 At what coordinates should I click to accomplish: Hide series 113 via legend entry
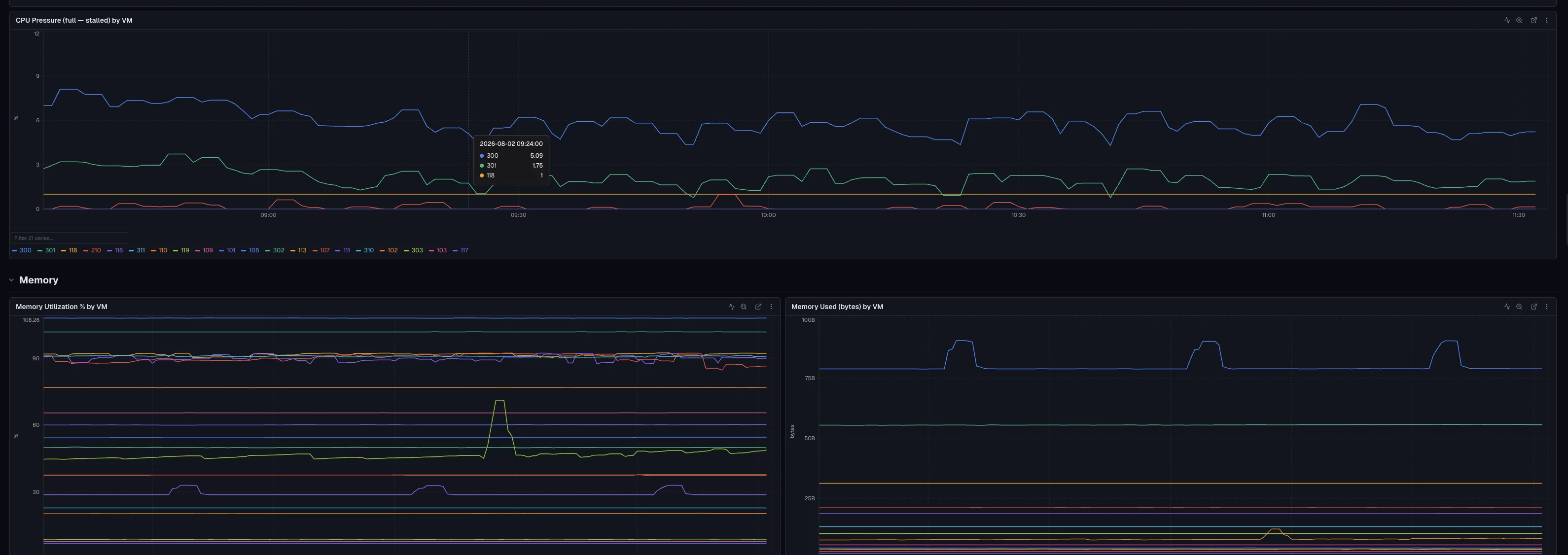[298, 250]
